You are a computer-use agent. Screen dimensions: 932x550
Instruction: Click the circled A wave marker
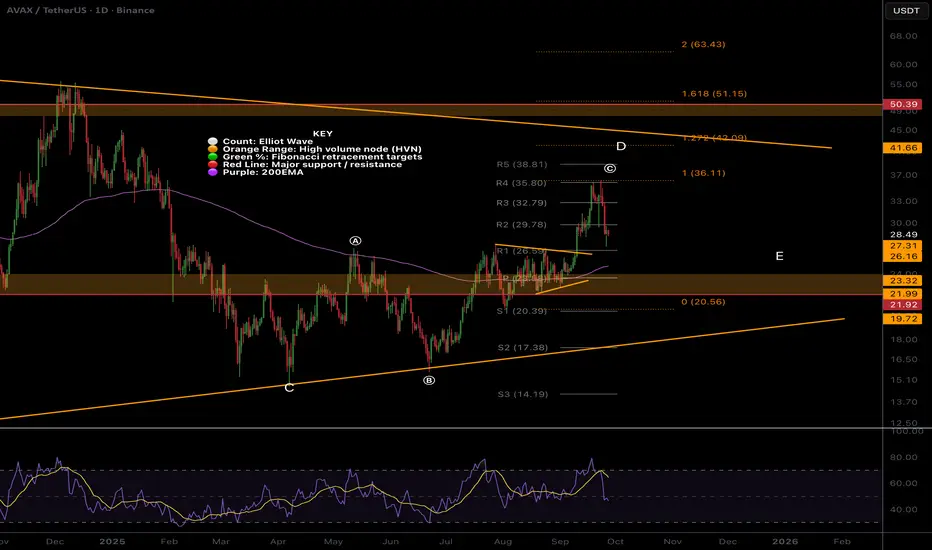[355, 241]
